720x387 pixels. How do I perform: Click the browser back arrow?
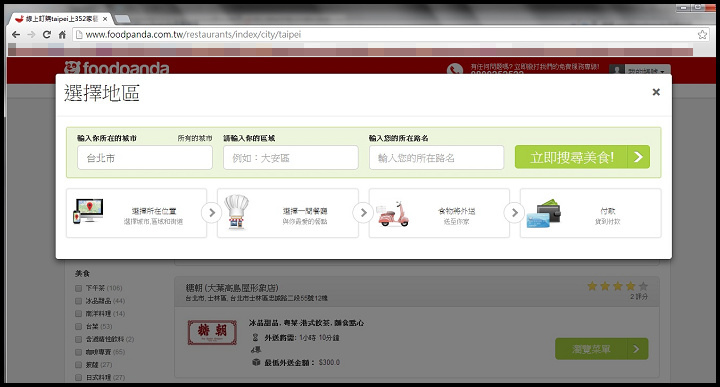coord(16,34)
